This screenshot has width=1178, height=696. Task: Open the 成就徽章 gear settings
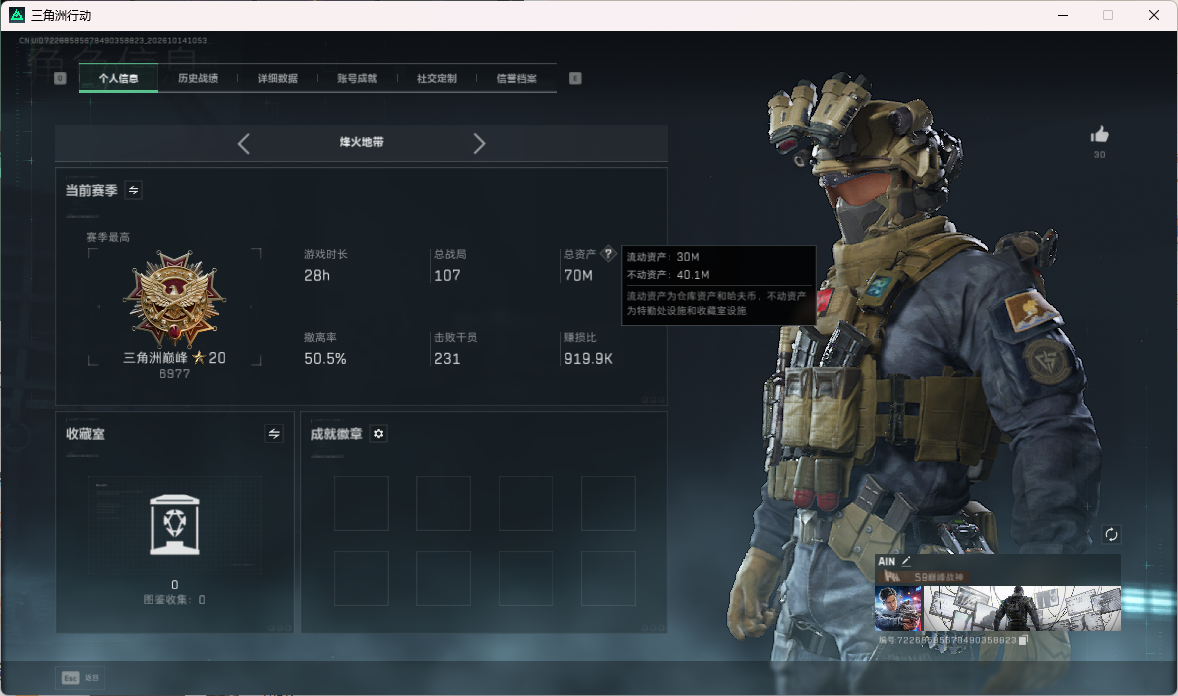pyautogui.click(x=379, y=434)
